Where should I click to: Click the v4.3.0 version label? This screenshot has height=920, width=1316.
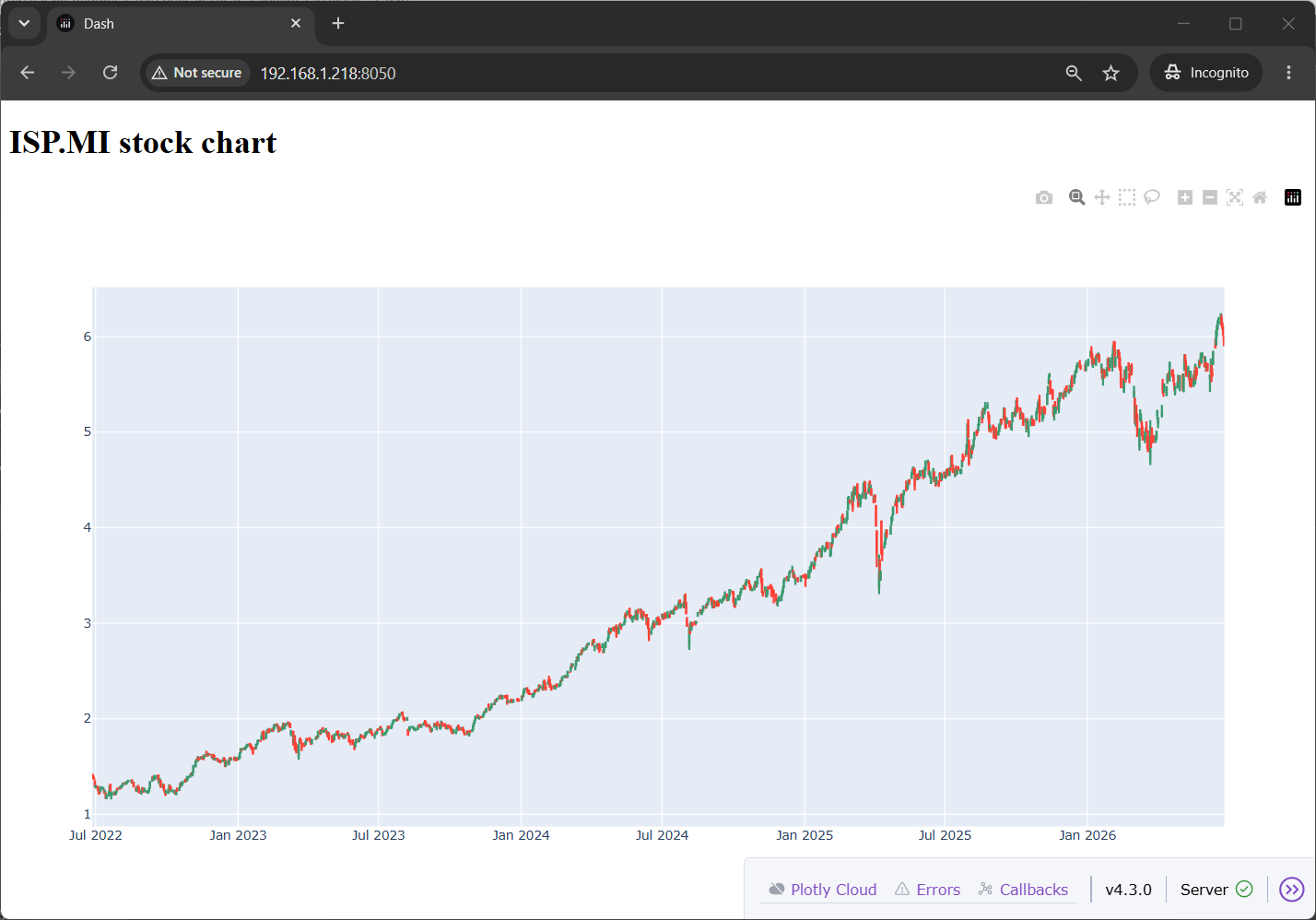1129,890
